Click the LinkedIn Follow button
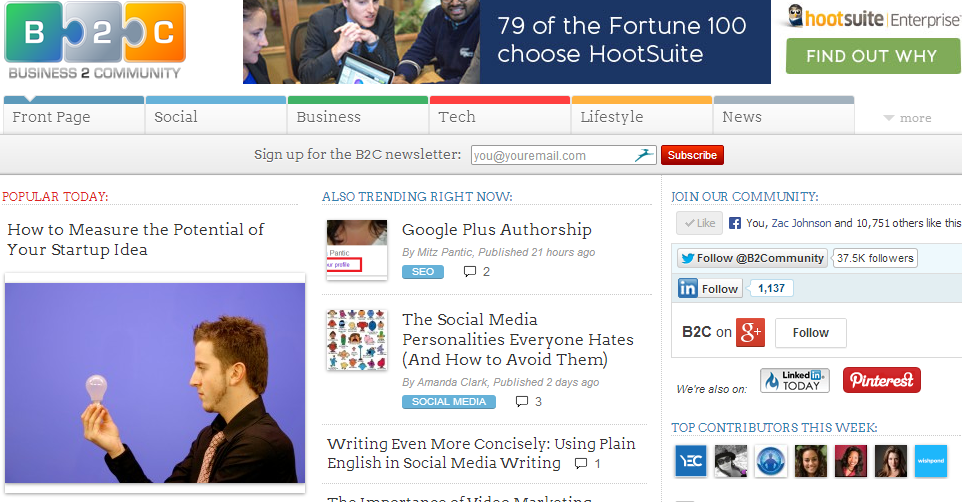The height and width of the screenshot is (502, 962). tap(710, 288)
